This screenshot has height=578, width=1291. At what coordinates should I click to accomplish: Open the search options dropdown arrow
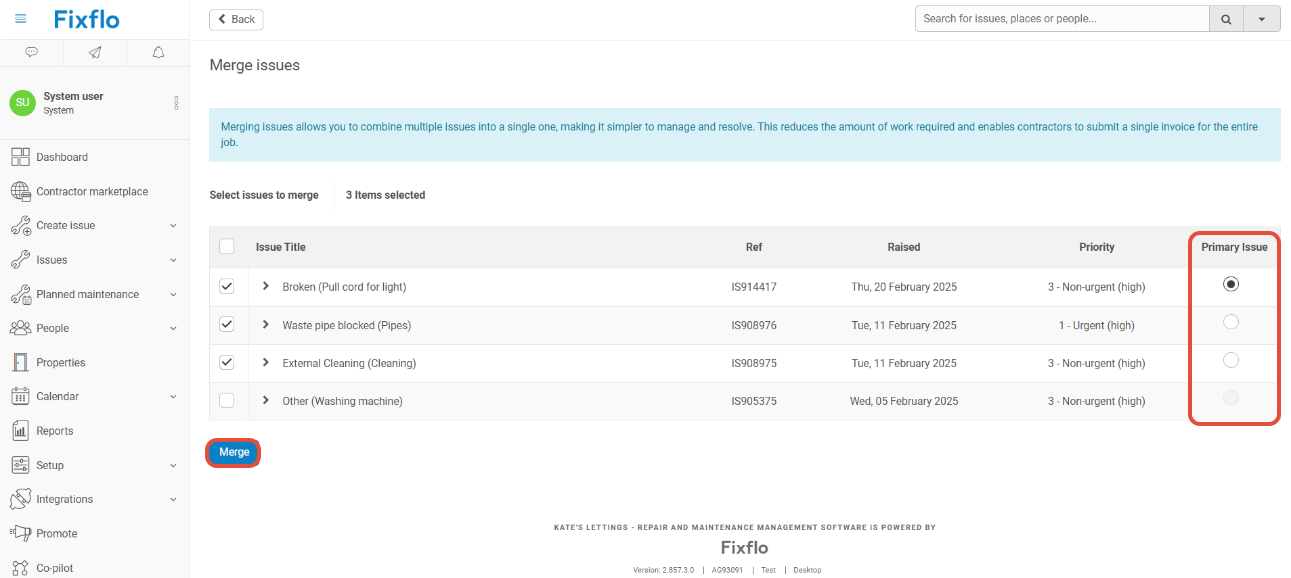click(x=1261, y=19)
